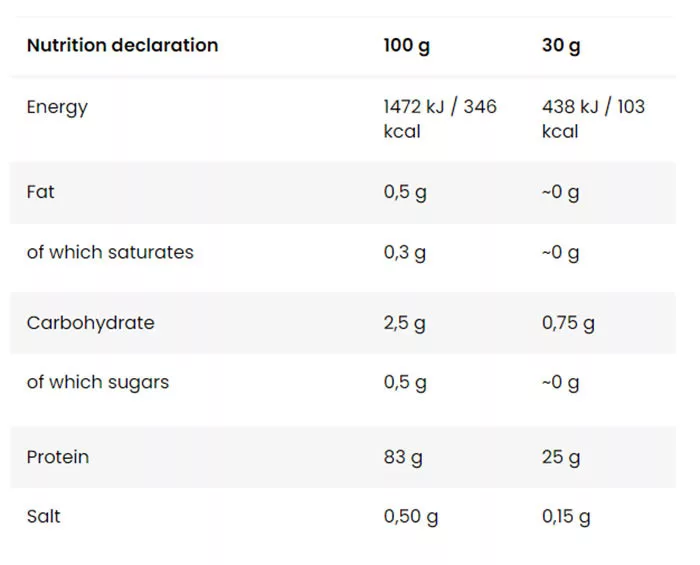The image size is (700, 565).
Task: Click the Nutrition declaration header
Action: [x=122, y=45]
